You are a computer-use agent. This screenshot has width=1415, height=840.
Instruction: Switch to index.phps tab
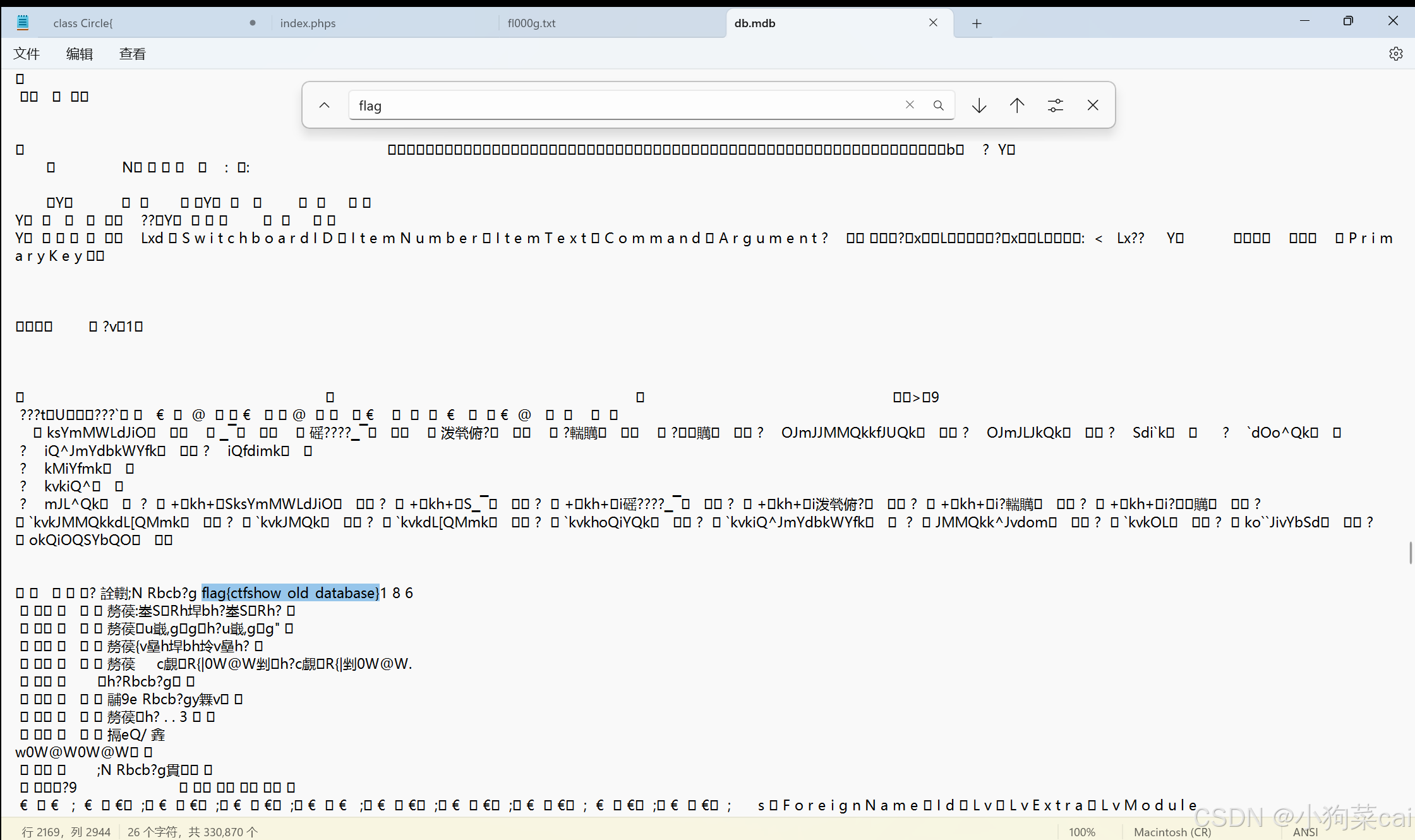(x=308, y=23)
